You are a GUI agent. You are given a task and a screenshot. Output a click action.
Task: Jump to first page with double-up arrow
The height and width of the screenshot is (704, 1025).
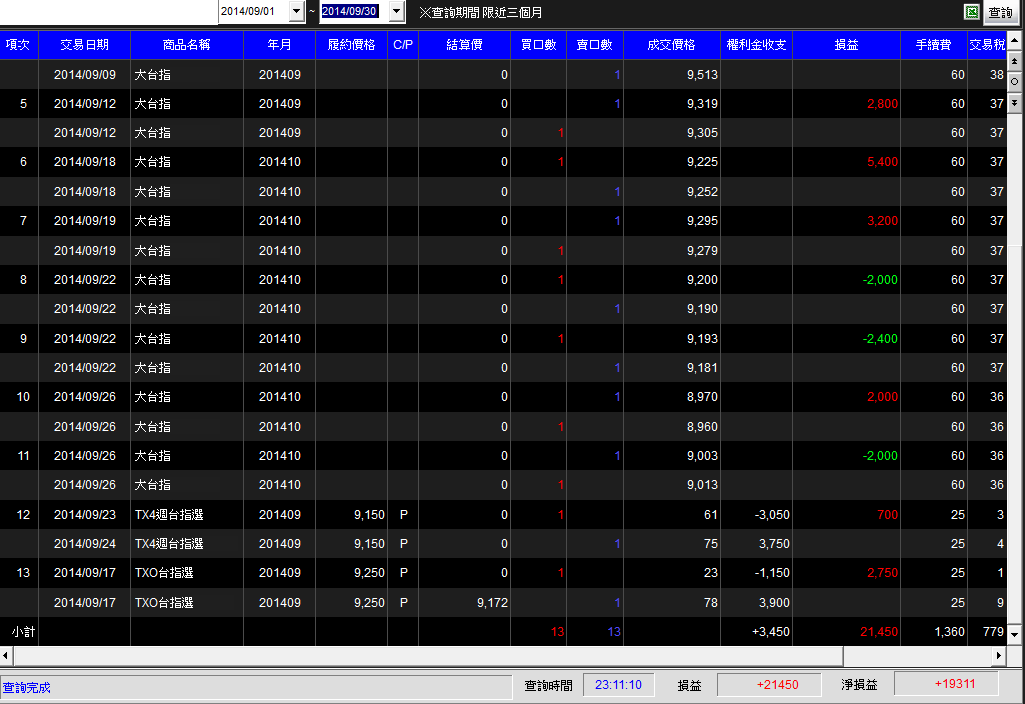click(1015, 61)
